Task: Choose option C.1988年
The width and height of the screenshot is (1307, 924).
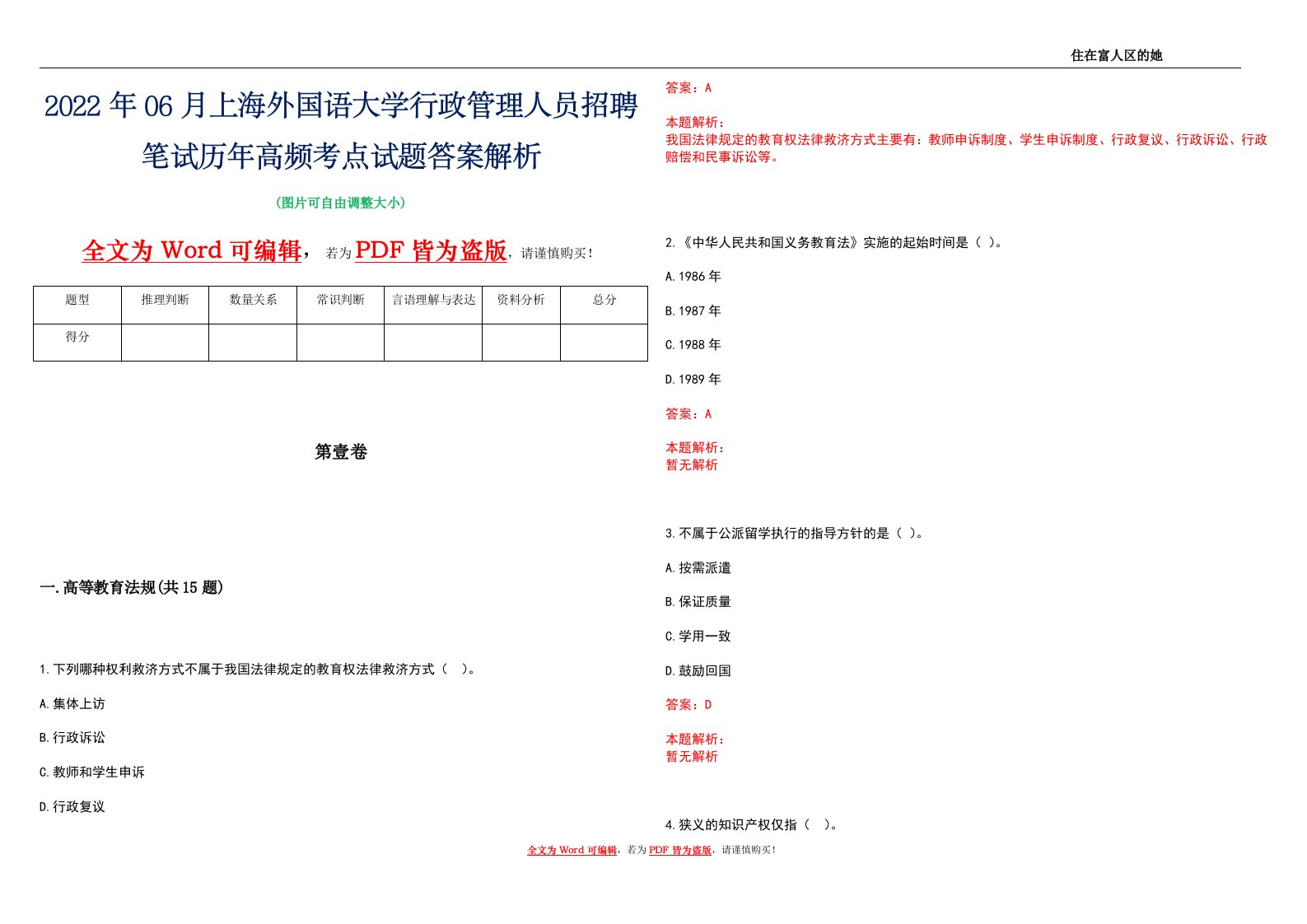Action: [x=693, y=344]
